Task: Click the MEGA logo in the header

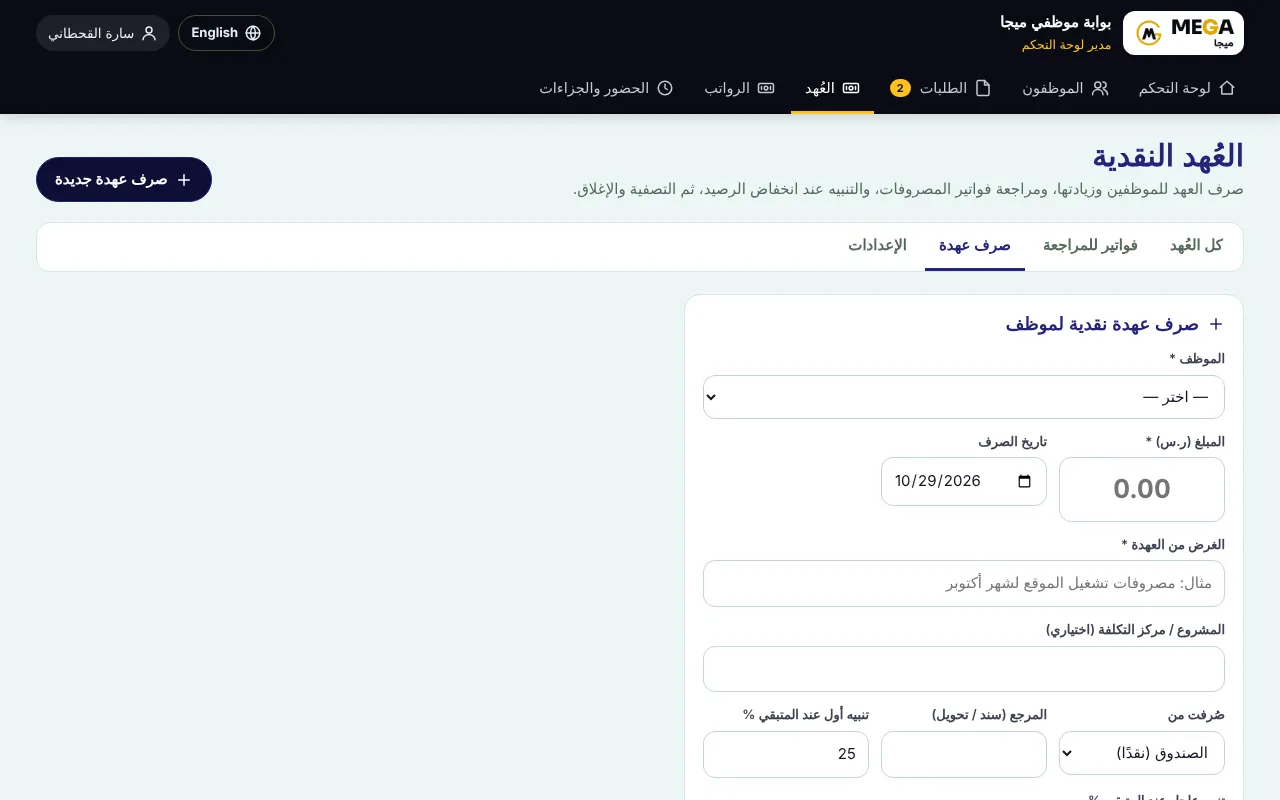Action: [x=1183, y=33]
